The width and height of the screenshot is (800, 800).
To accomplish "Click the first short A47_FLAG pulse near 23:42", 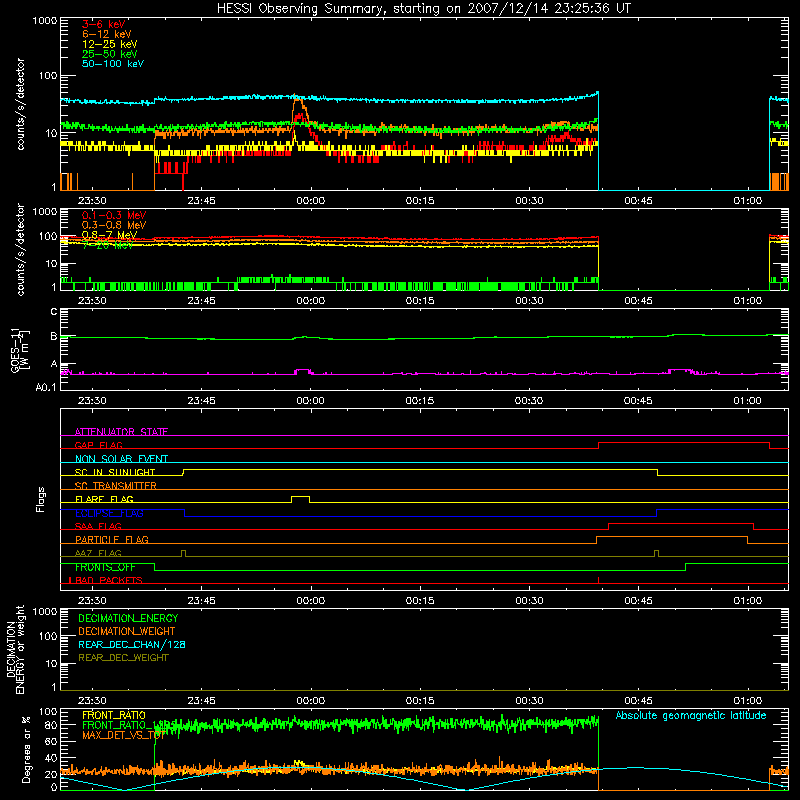I will click(184, 553).
